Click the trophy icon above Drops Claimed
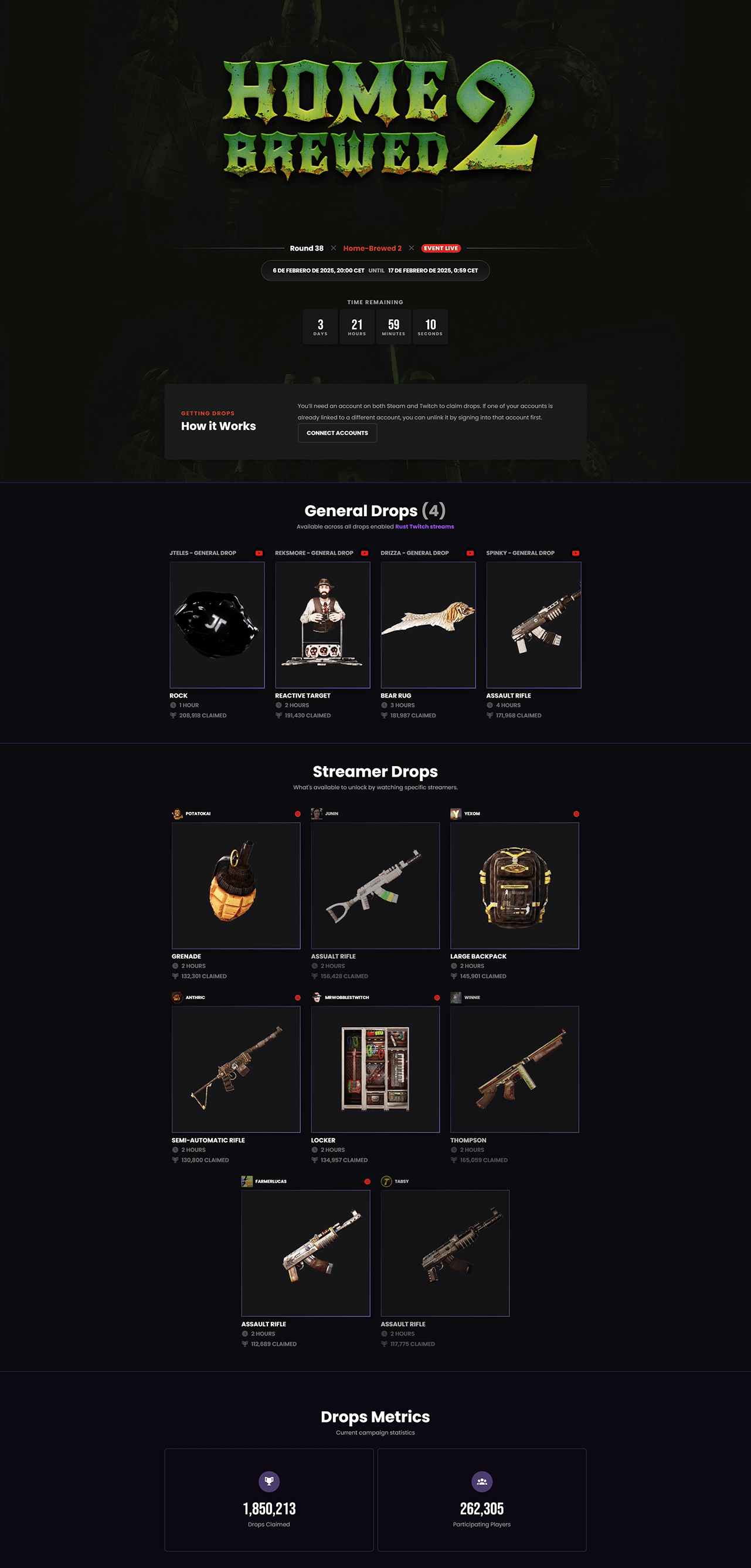 pyautogui.click(x=270, y=1482)
